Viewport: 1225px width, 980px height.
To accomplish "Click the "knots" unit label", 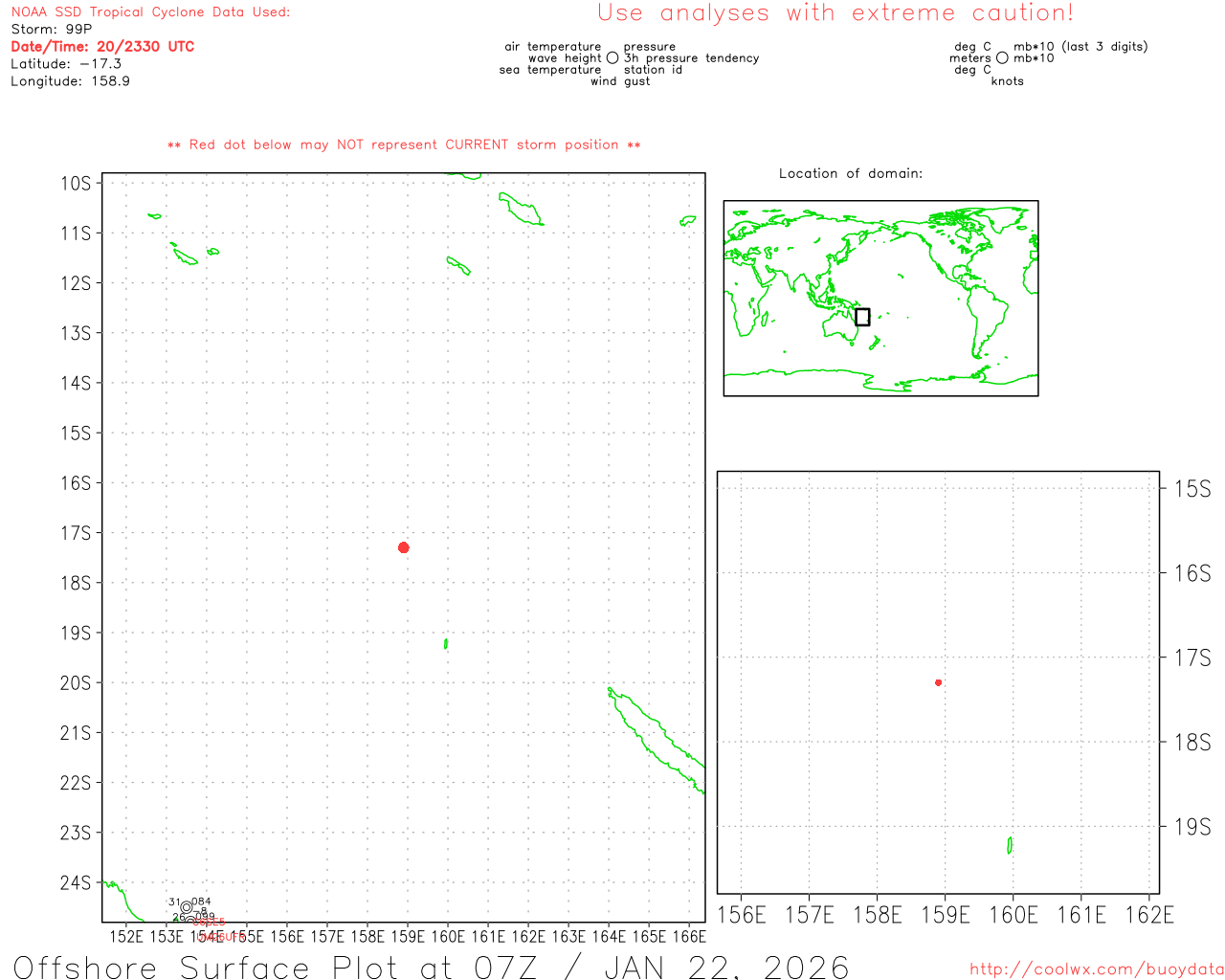I will coord(1008,81).
